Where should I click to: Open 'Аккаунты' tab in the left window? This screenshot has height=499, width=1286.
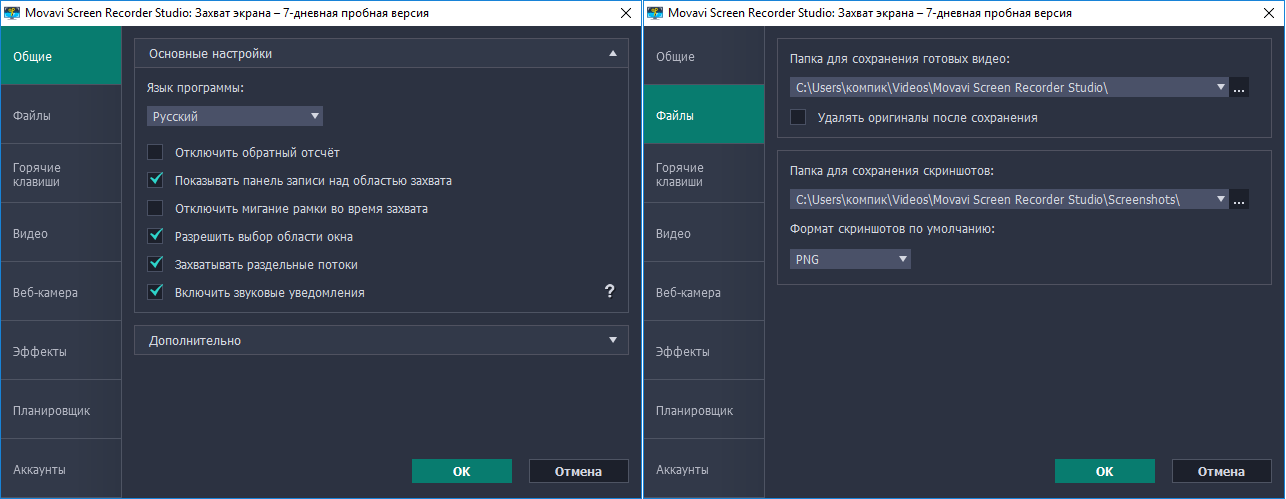61,469
